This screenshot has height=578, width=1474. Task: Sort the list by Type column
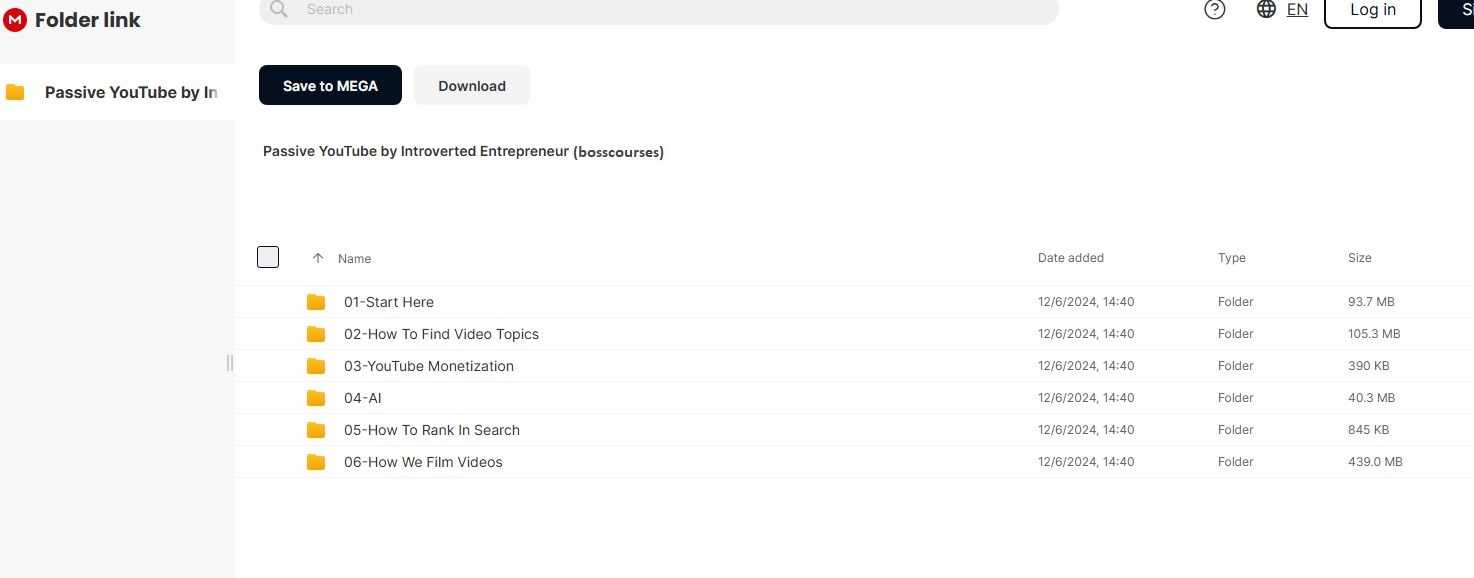coord(1231,258)
